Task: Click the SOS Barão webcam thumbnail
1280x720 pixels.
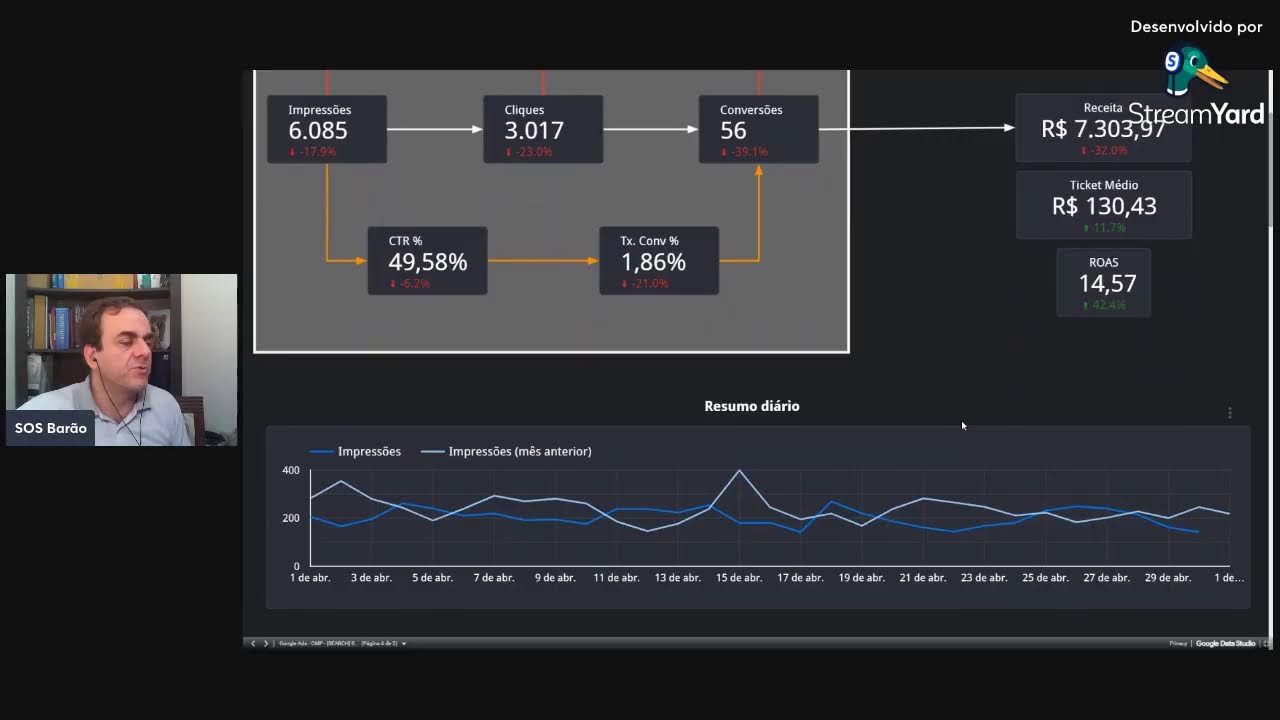Action: [122, 360]
